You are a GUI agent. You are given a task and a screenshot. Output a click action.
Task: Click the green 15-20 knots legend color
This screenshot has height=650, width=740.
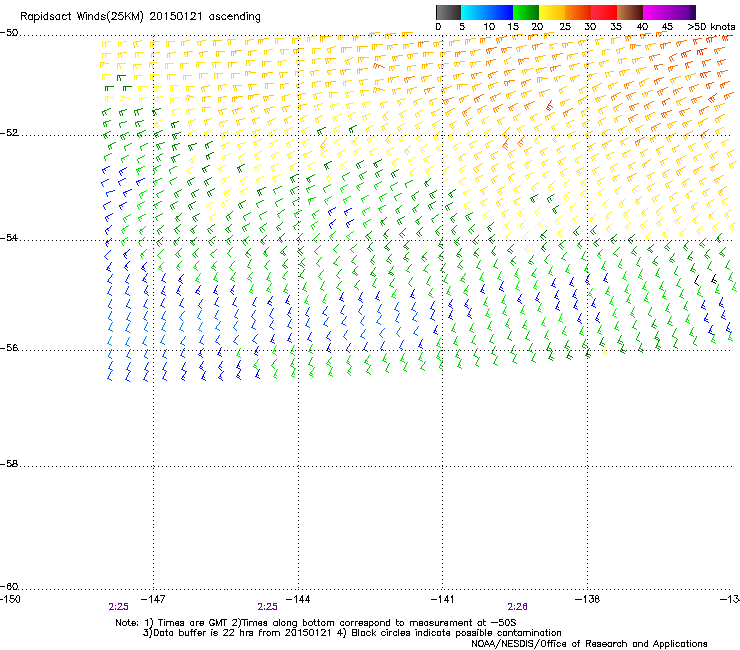coord(526,12)
